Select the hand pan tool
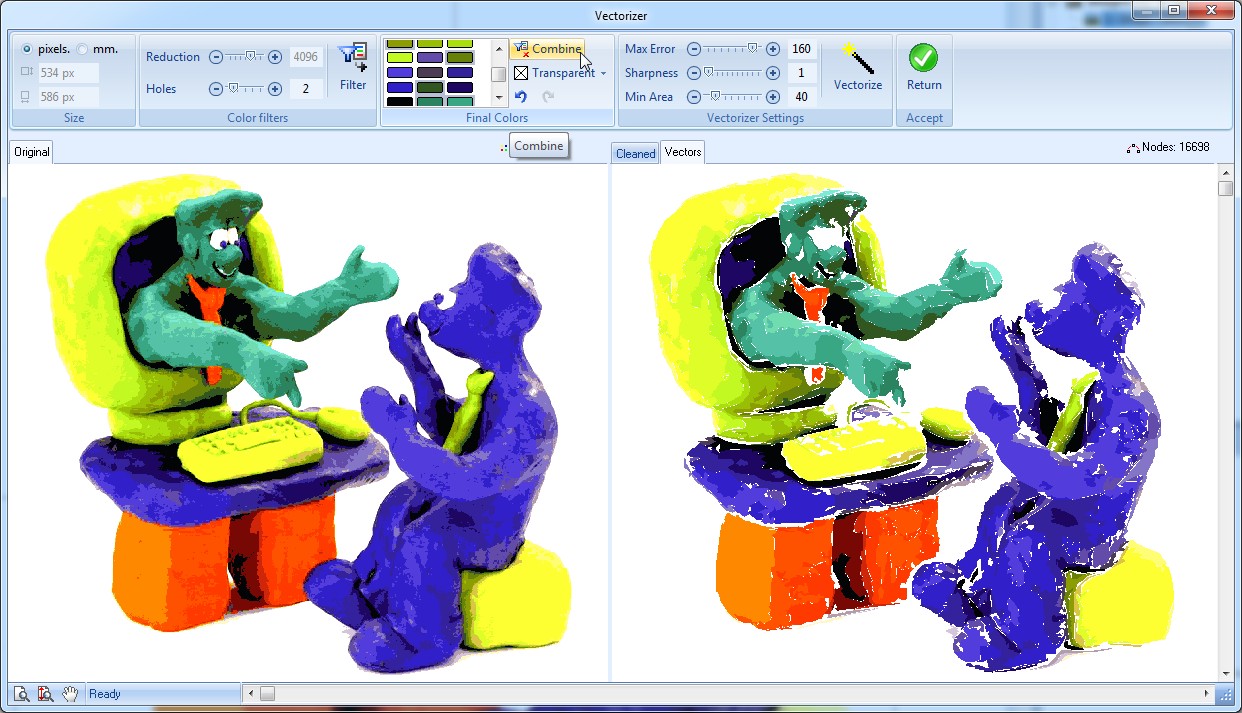The width and height of the screenshot is (1242, 713). 70,694
